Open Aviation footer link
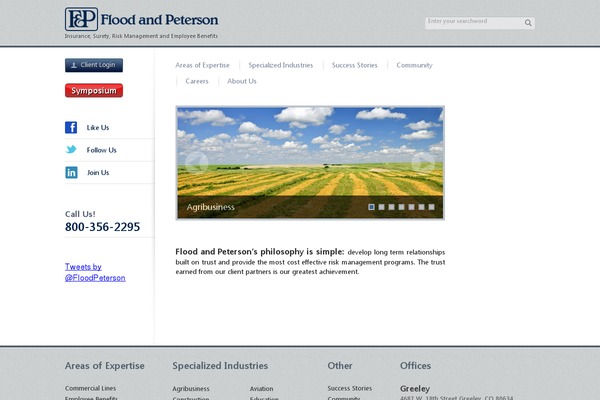600x400 pixels. (x=261, y=389)
